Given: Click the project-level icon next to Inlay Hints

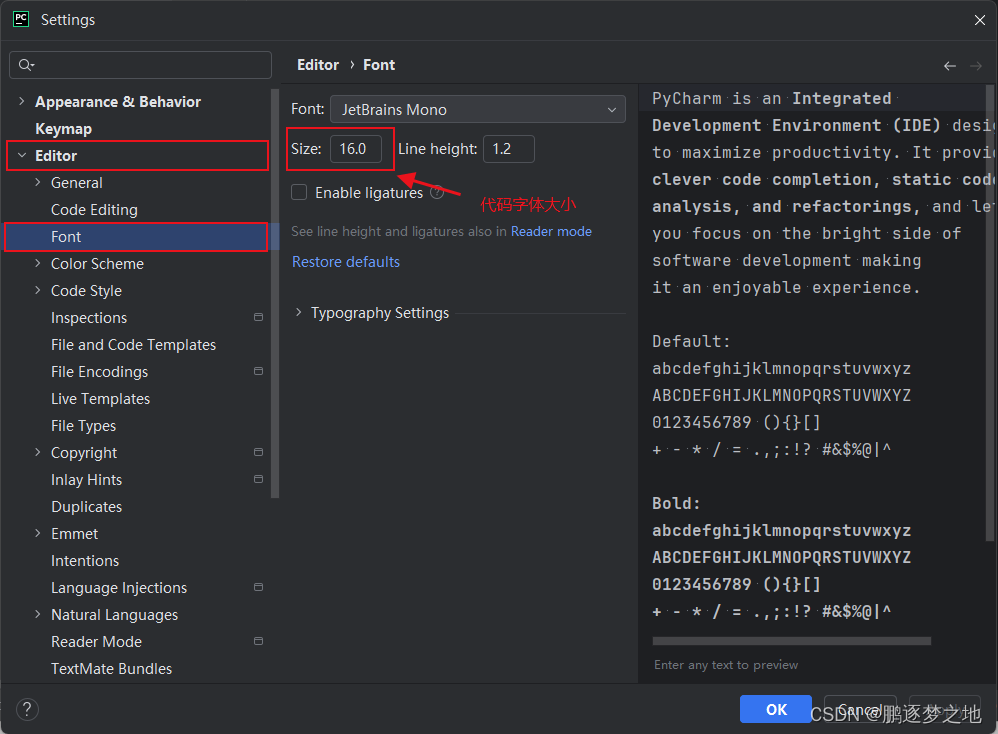Looking at the screenshot, I should point(258,479).
